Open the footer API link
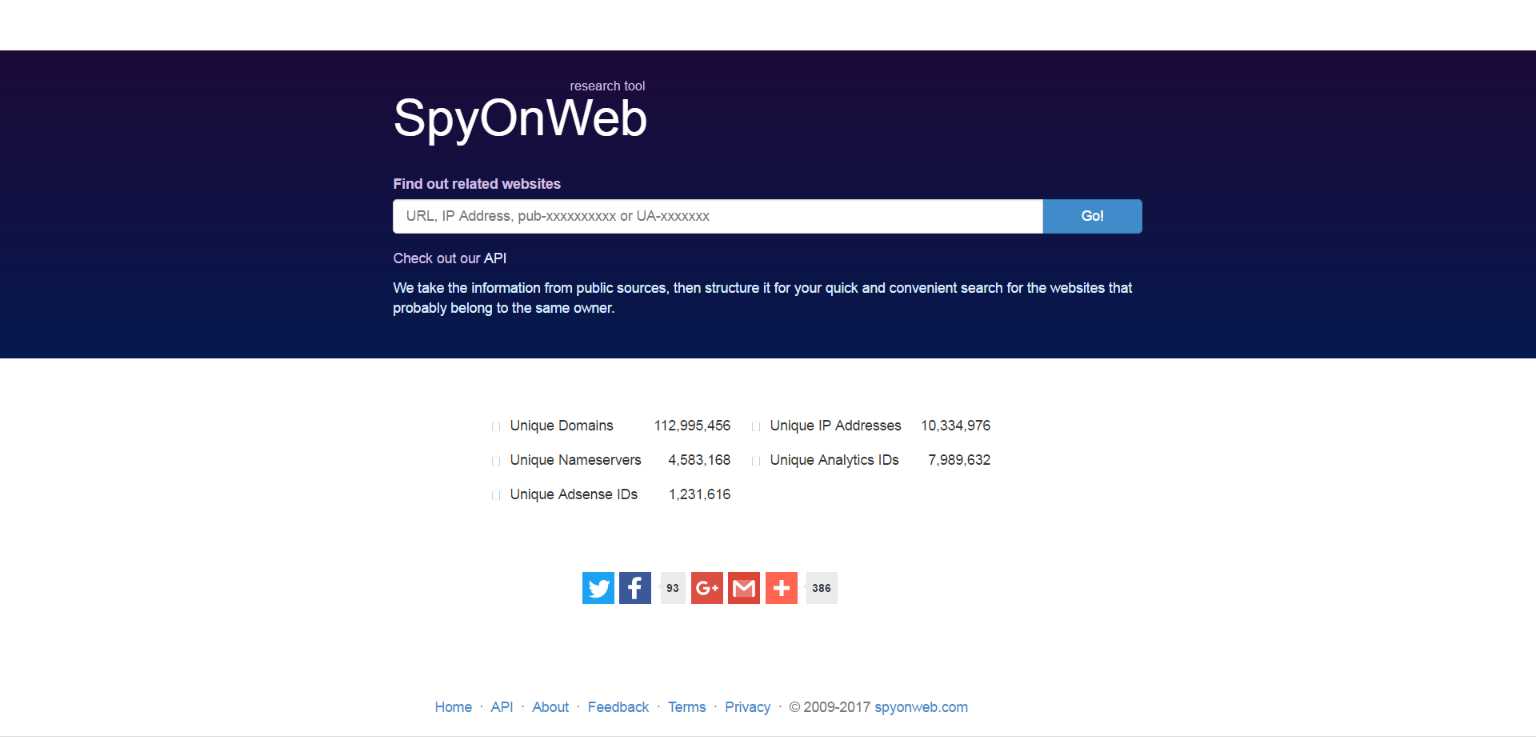 pyautogui.click(x=502, y=707)
